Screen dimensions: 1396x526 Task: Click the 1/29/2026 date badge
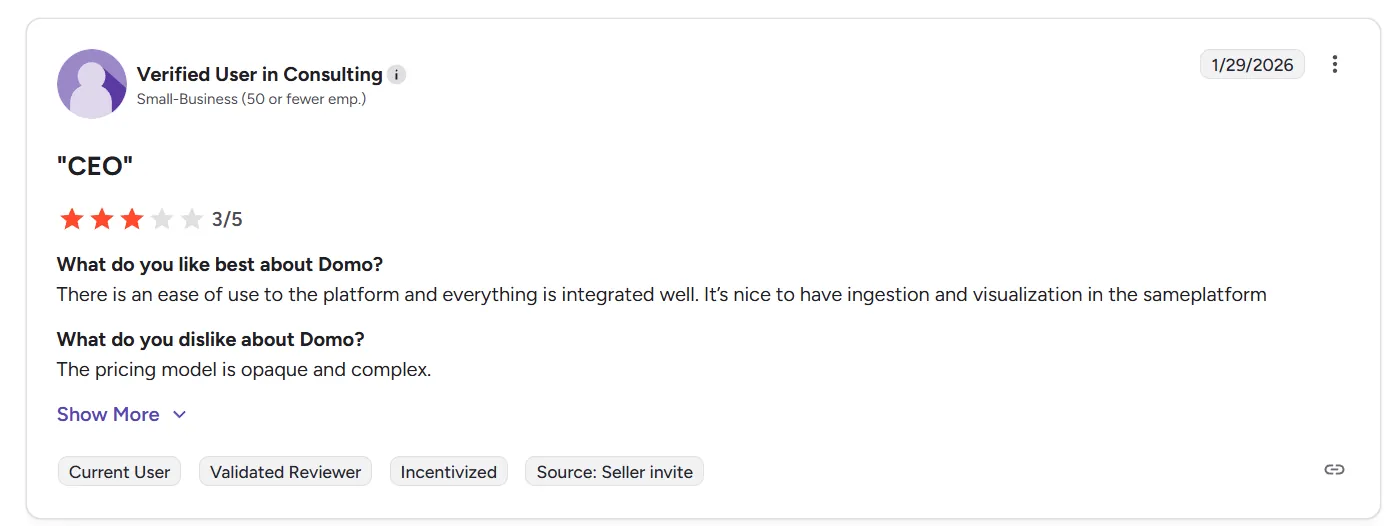[1252, 65]
